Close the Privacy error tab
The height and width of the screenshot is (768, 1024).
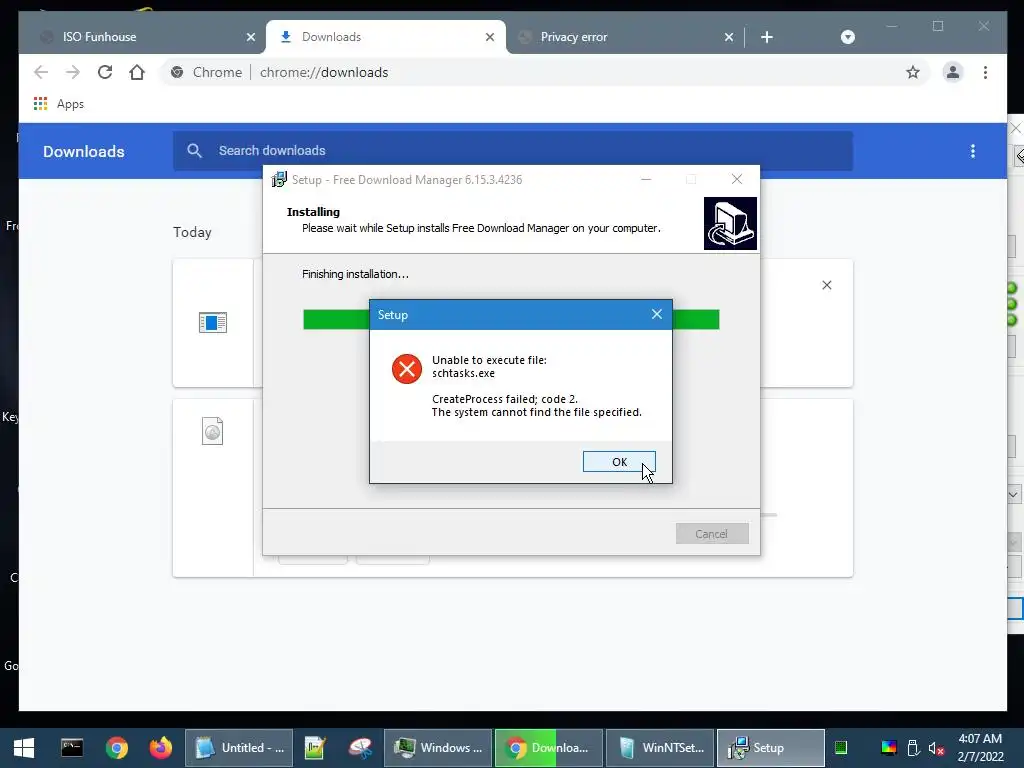pos(729,37)
